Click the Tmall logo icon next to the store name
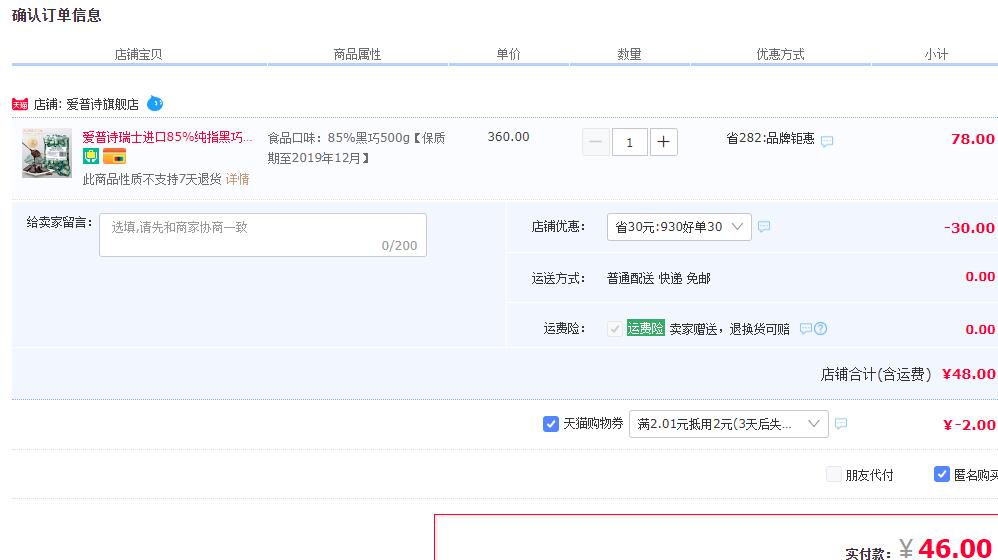 20,104
